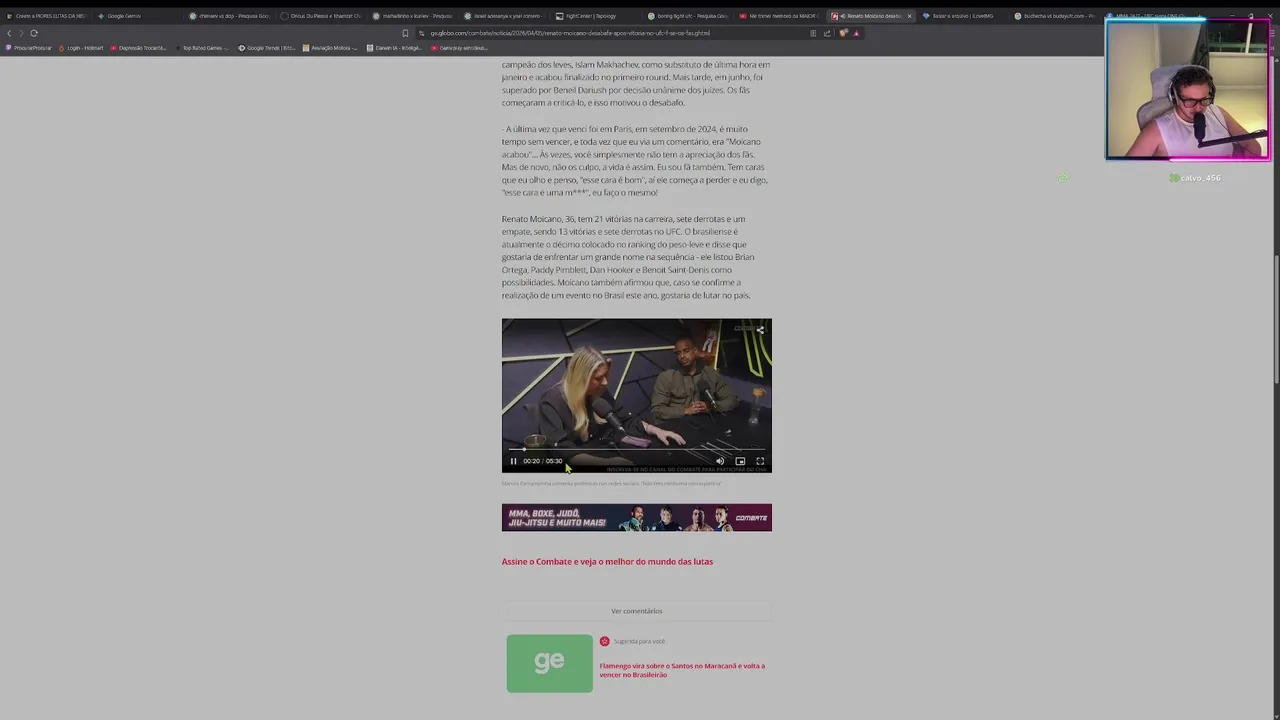Open the 'Depressão Trocantérica' bookmark

tap(138, 48)
